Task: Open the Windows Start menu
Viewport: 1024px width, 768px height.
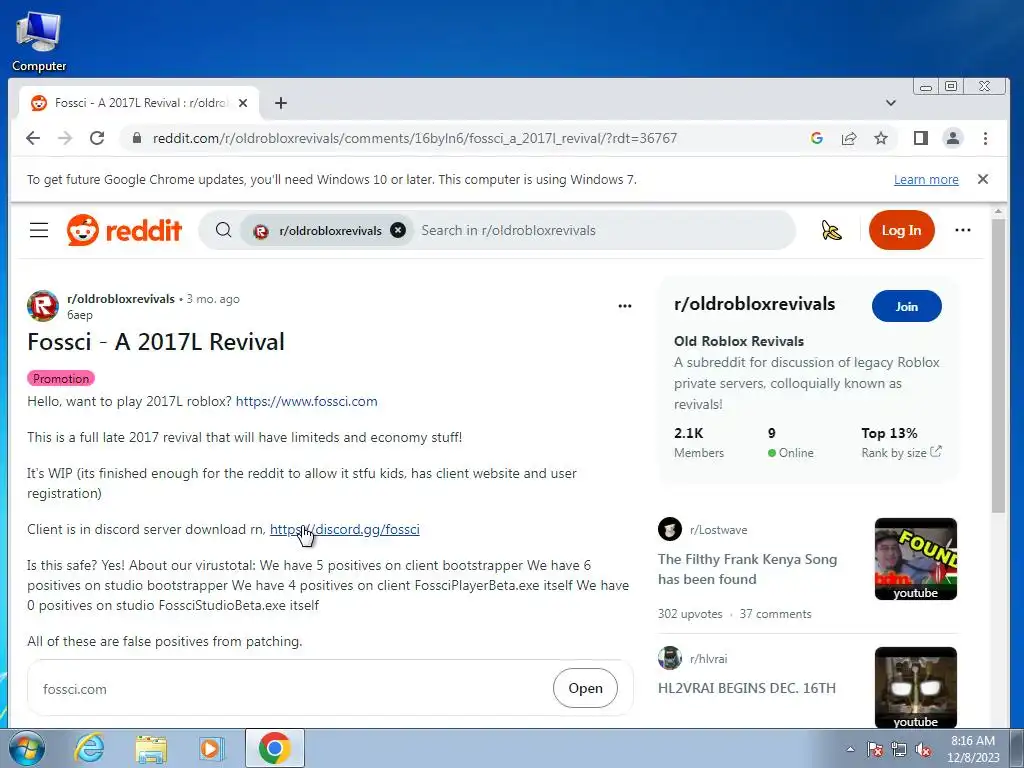Action: point(26,748)
